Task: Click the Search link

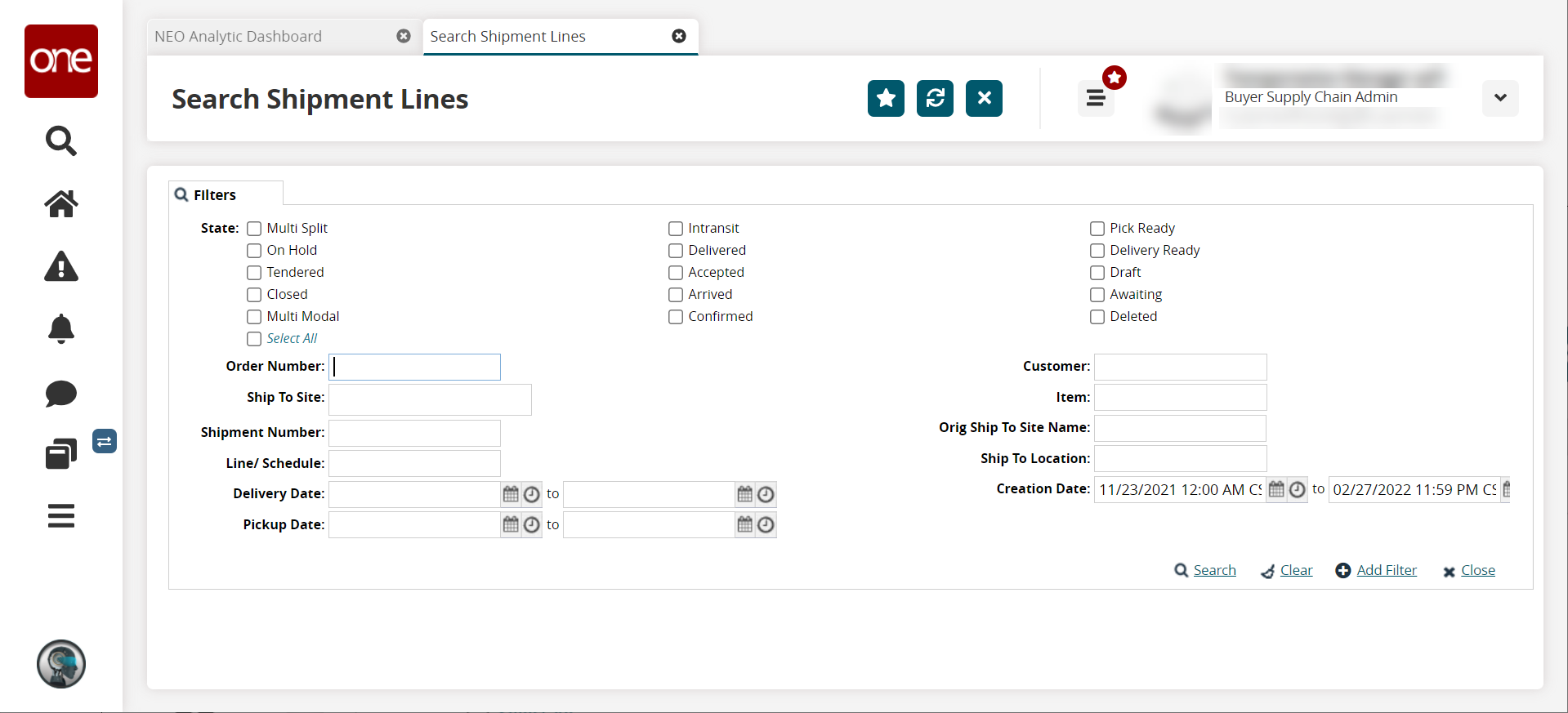Action: 1213,570
